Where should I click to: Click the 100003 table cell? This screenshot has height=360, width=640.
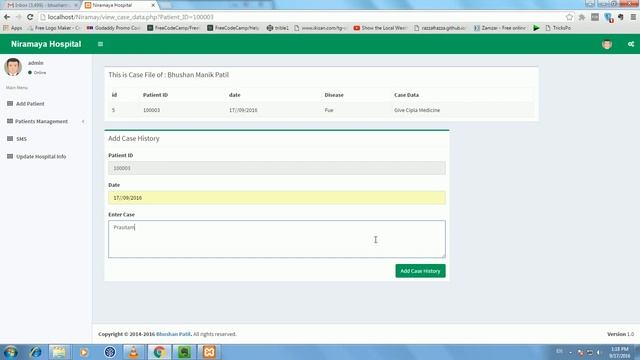pos(151,110)
